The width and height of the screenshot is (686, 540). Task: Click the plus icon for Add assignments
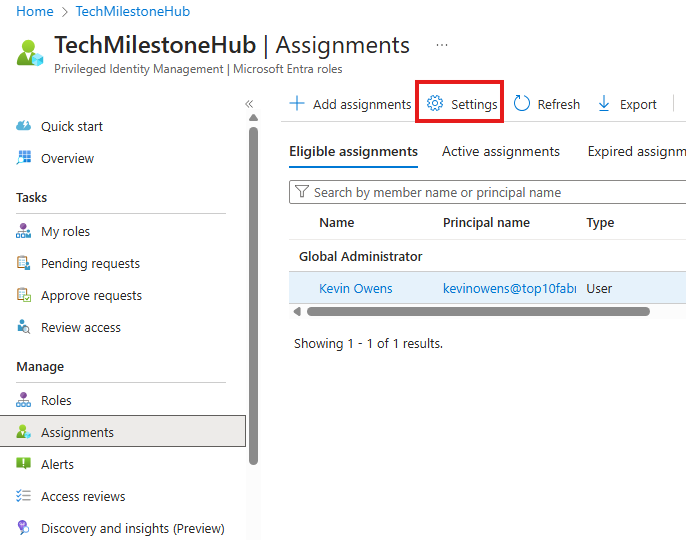click(297, 104)
